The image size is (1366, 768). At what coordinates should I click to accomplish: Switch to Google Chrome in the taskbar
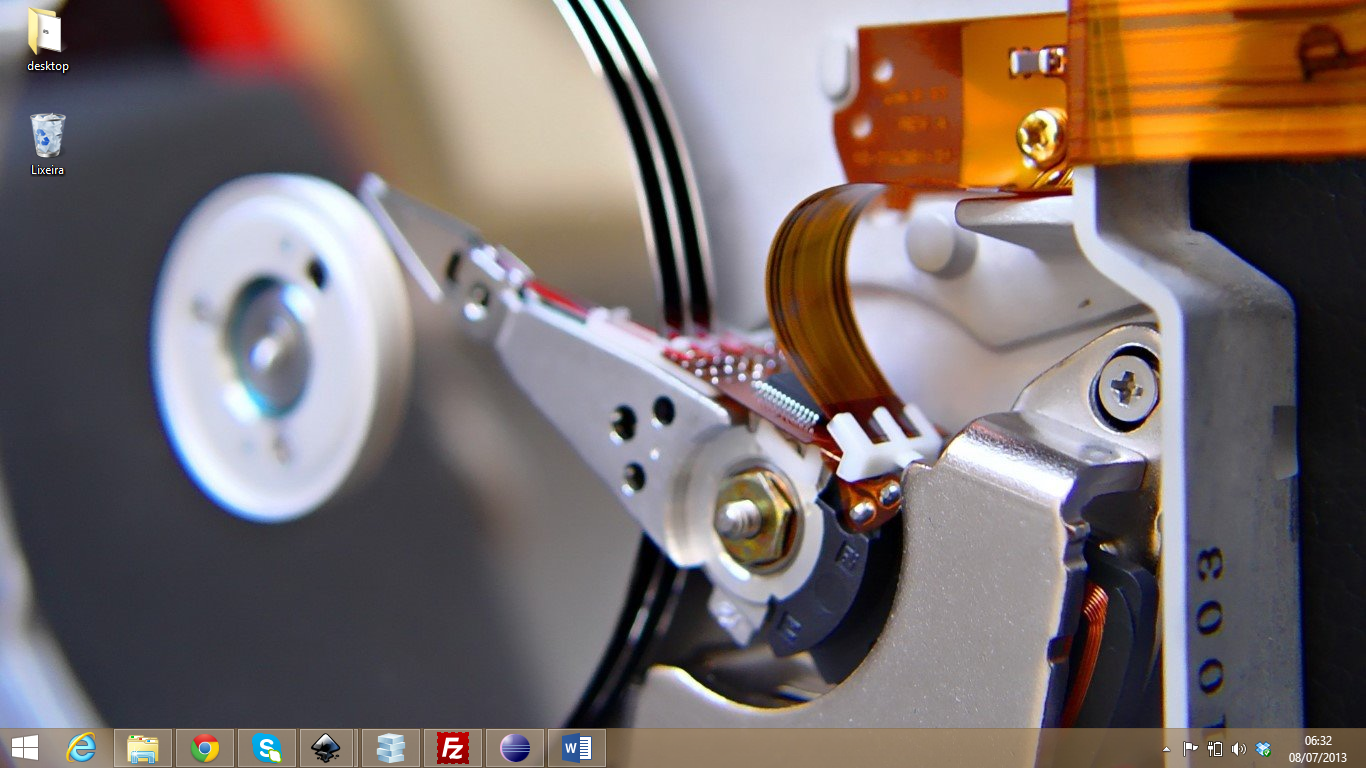(205, 748)
